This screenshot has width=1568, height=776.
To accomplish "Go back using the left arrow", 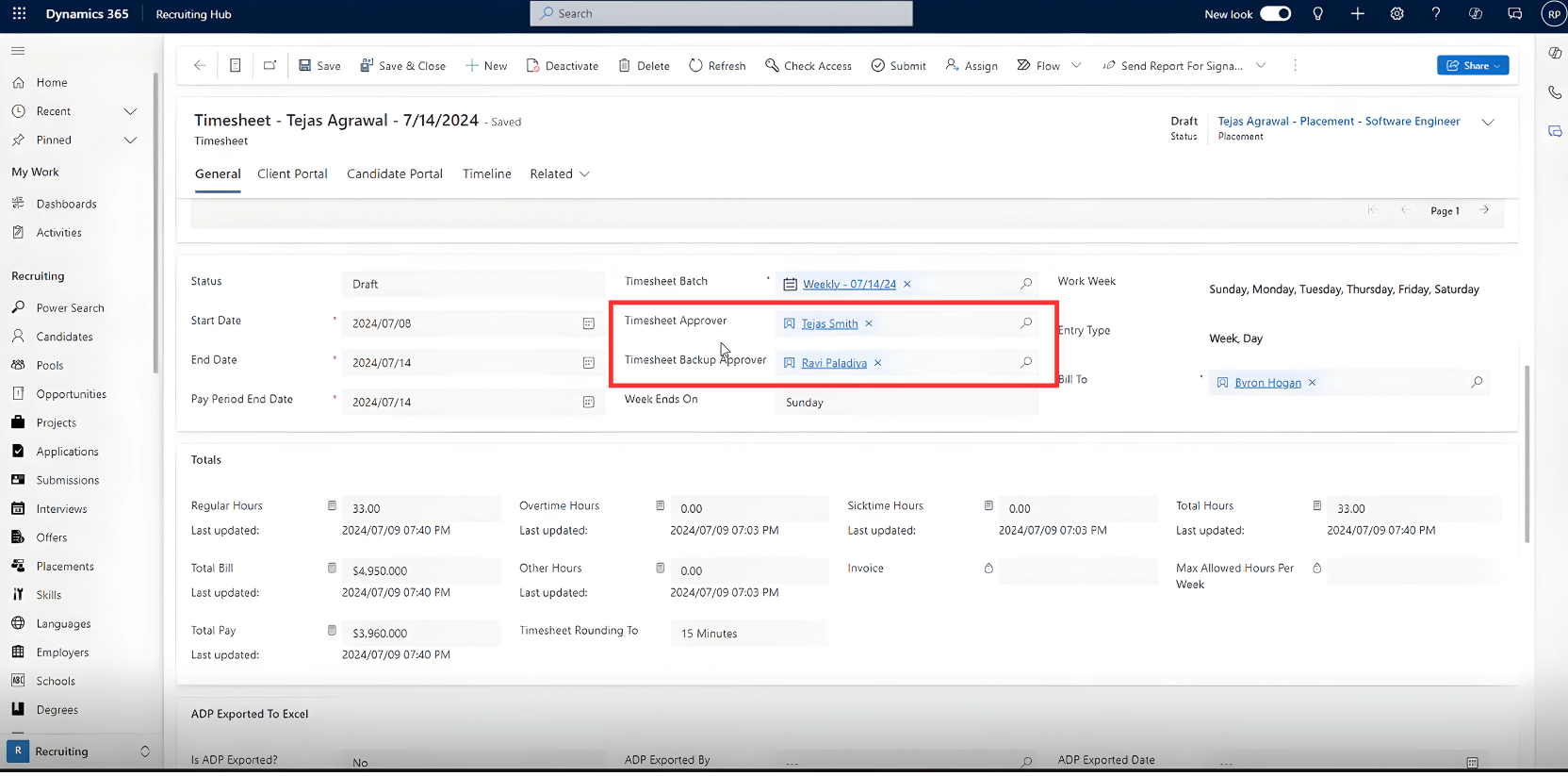I will (200, 65).
